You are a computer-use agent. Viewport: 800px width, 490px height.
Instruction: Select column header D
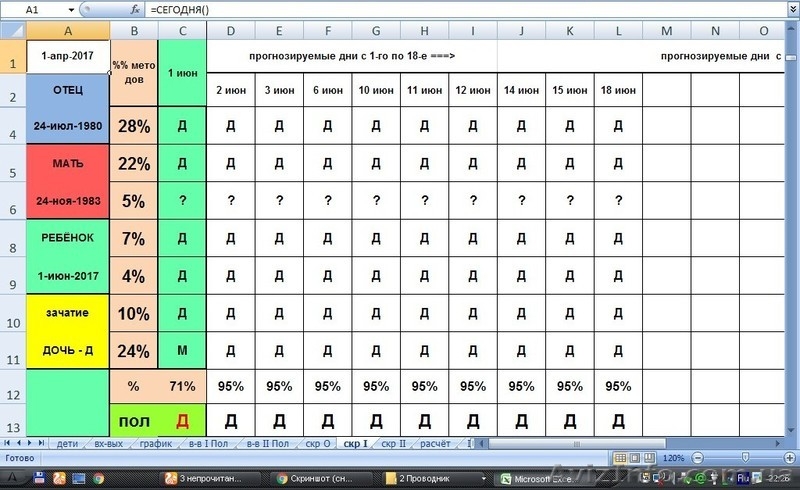pyautogui.click(x=231, y=31)
